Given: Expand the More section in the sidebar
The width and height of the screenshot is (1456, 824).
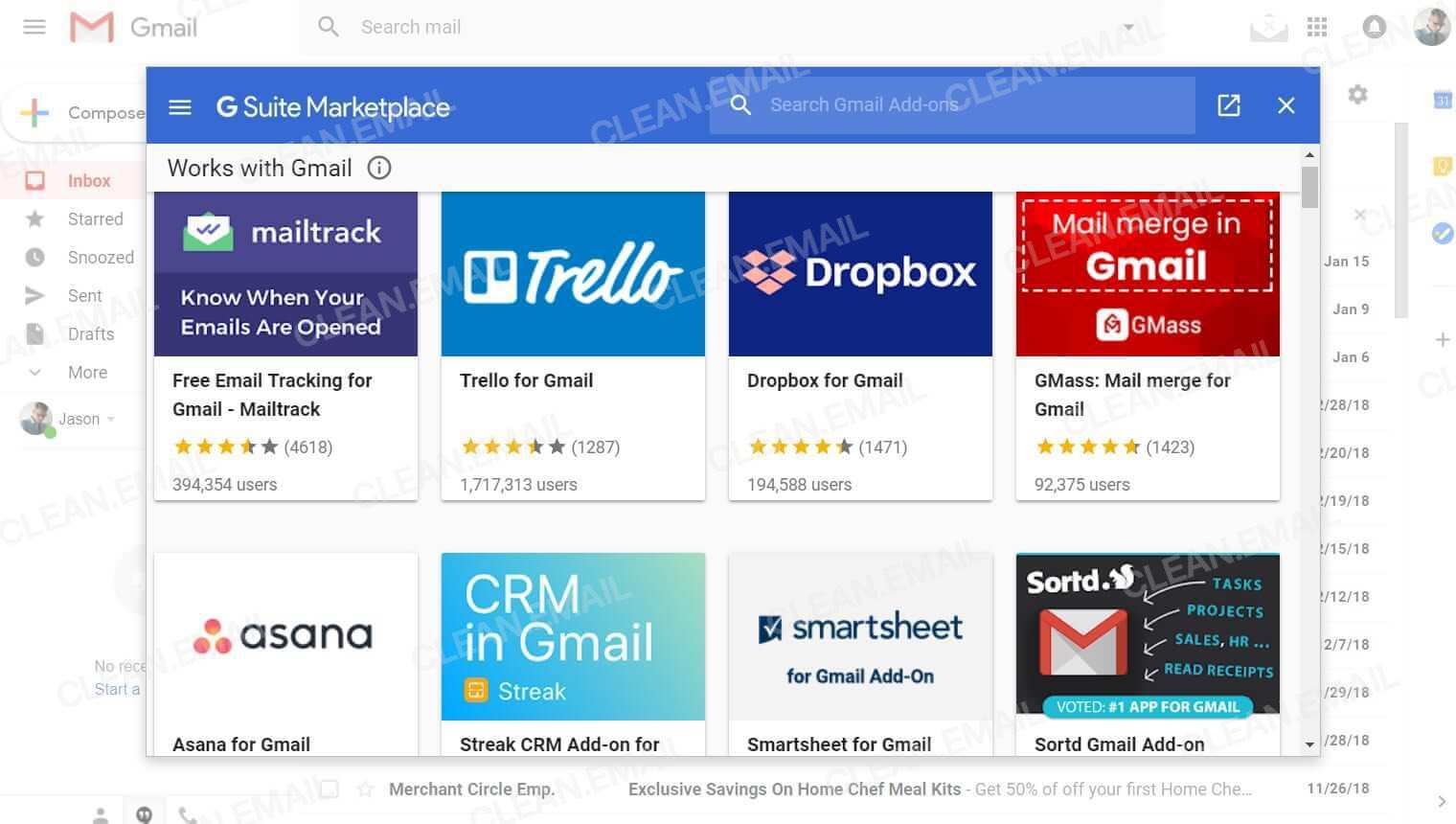Looking at the screenshot, I should click(x=87, y=372).
